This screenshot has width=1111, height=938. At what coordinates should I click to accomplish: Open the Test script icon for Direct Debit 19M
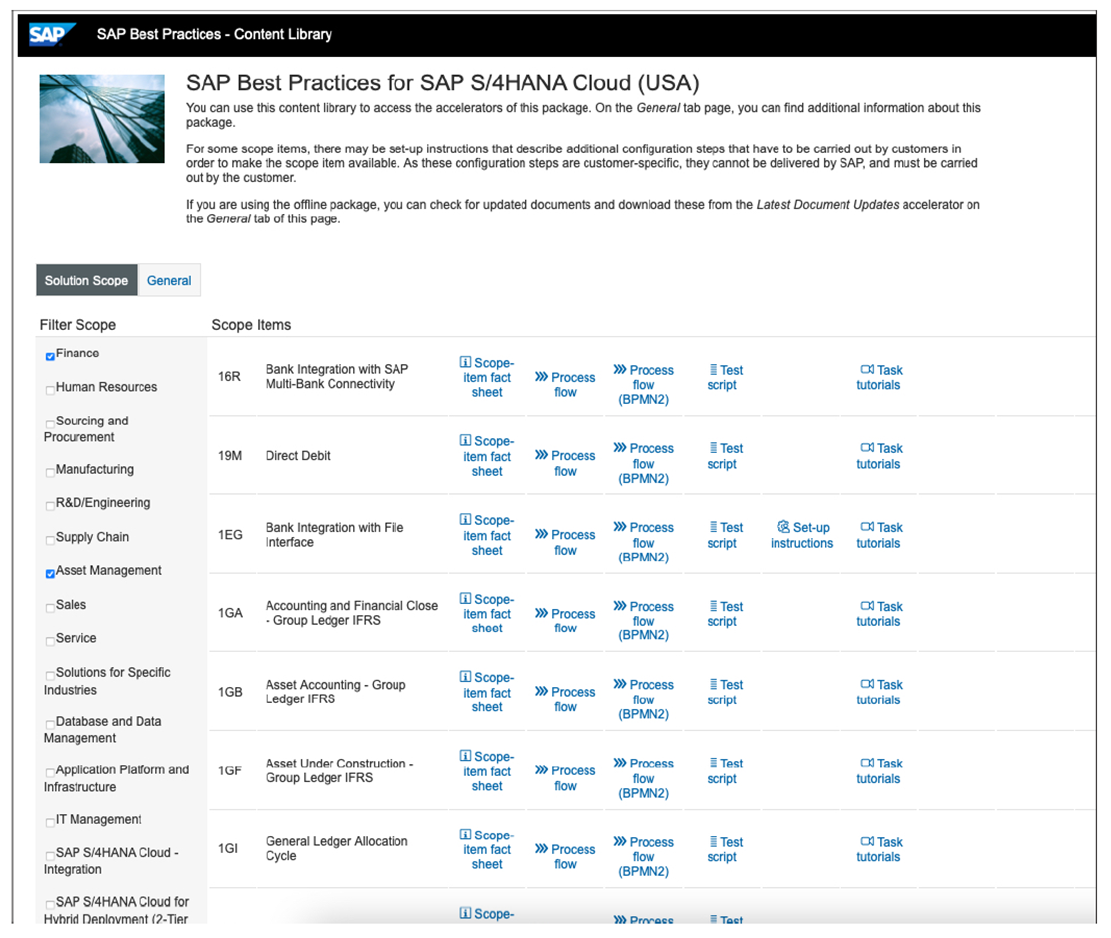pos(722,456)
